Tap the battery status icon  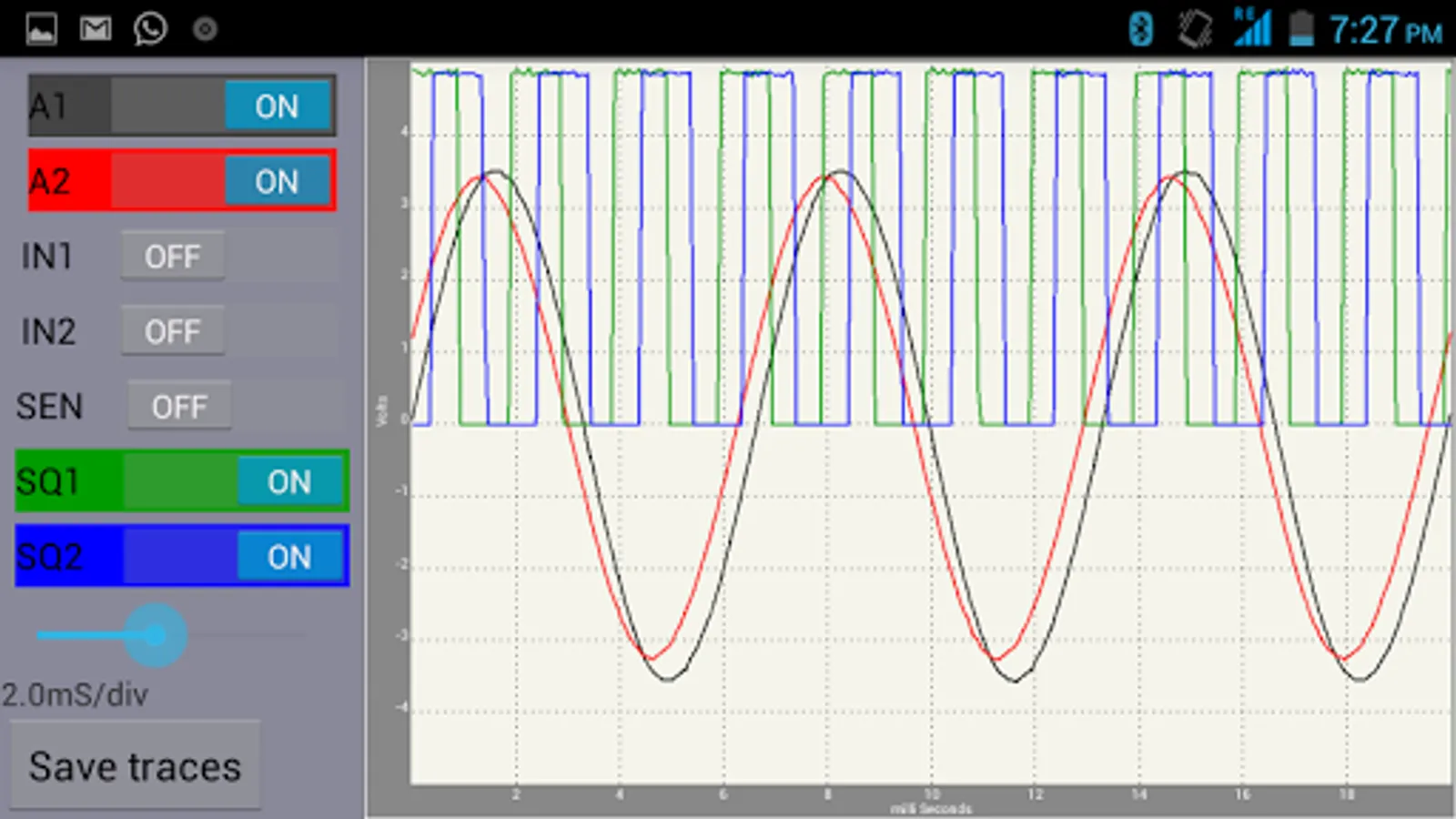pyautogui.click(x=1302, y=28)
